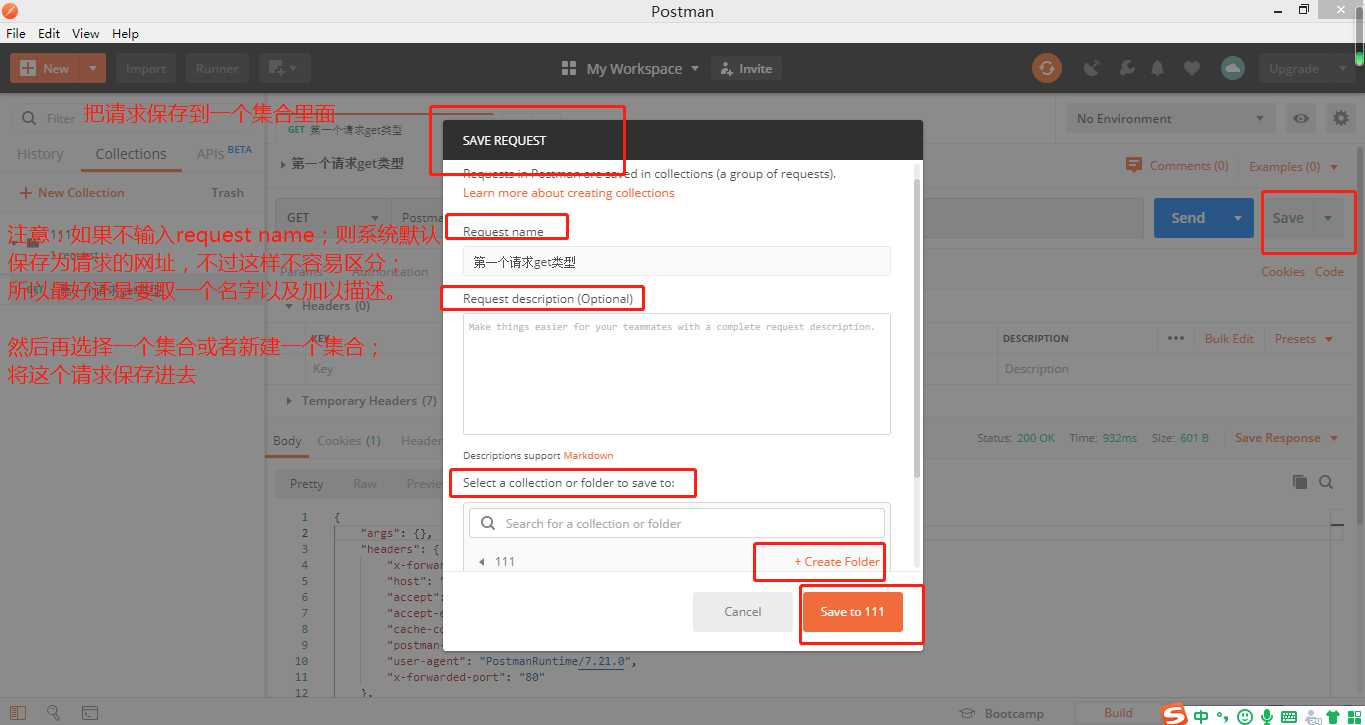Open the wrench settings icon
The image size is (1365, 725).
1126,68
